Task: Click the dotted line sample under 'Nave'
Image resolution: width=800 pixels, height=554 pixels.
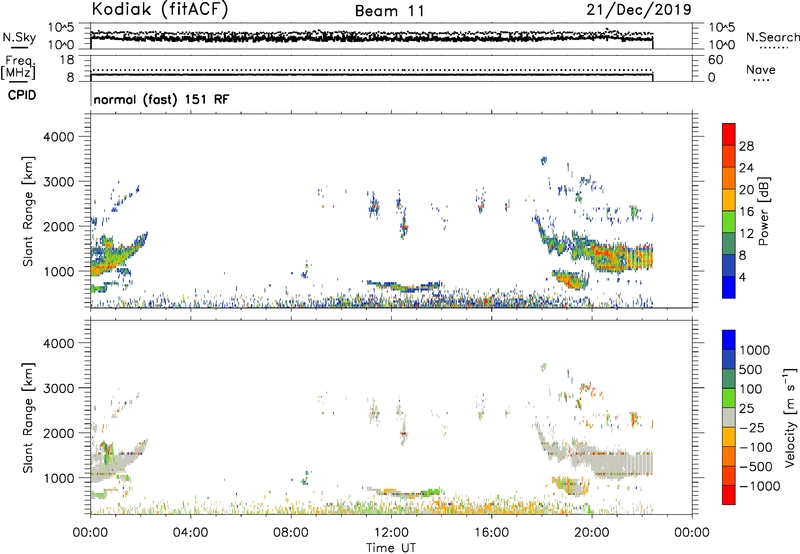Action: click(x=761, y=80)
